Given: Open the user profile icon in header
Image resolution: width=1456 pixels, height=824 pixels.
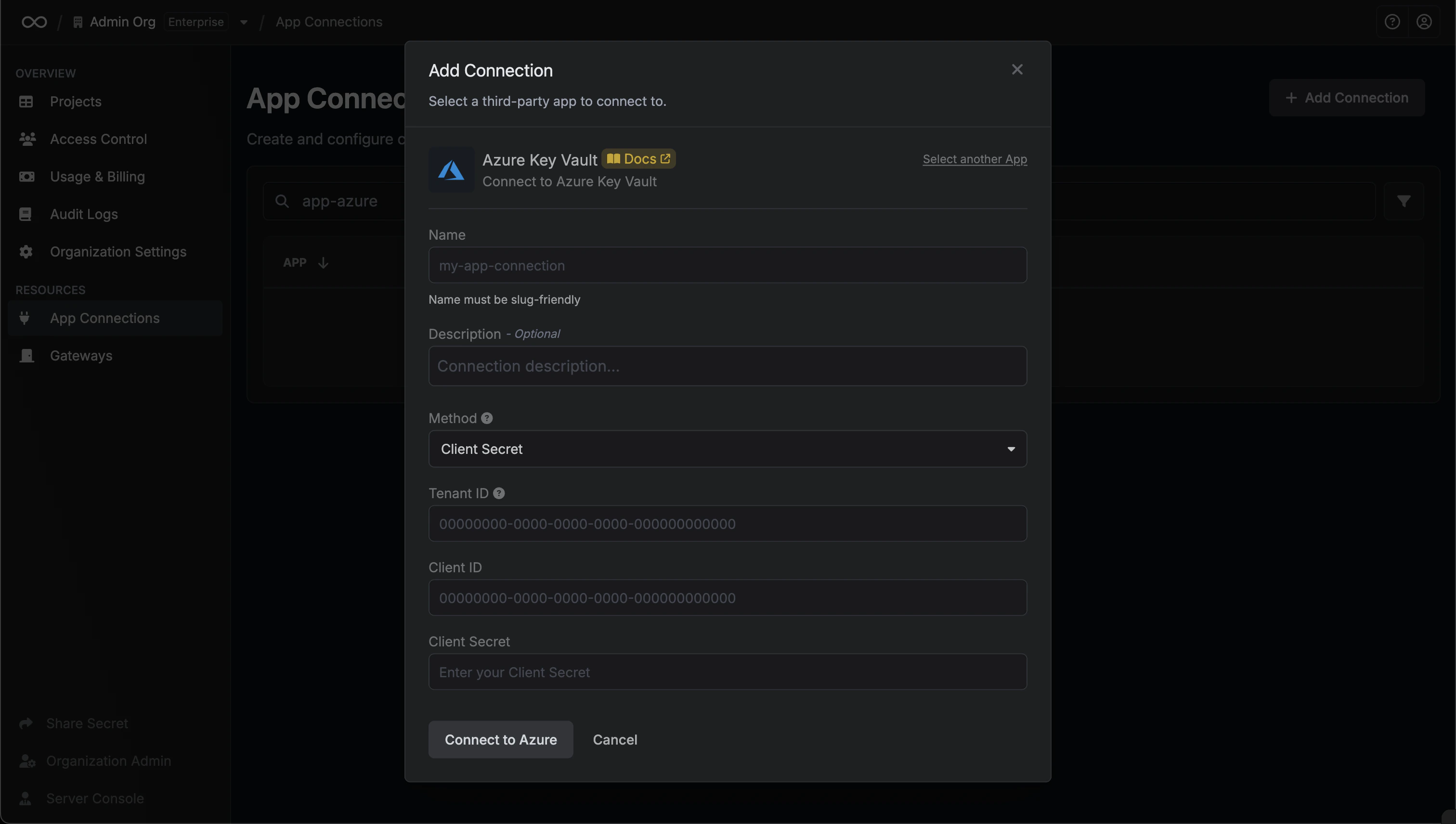Looking at the screenshot, I should [x=1424, y=22].
